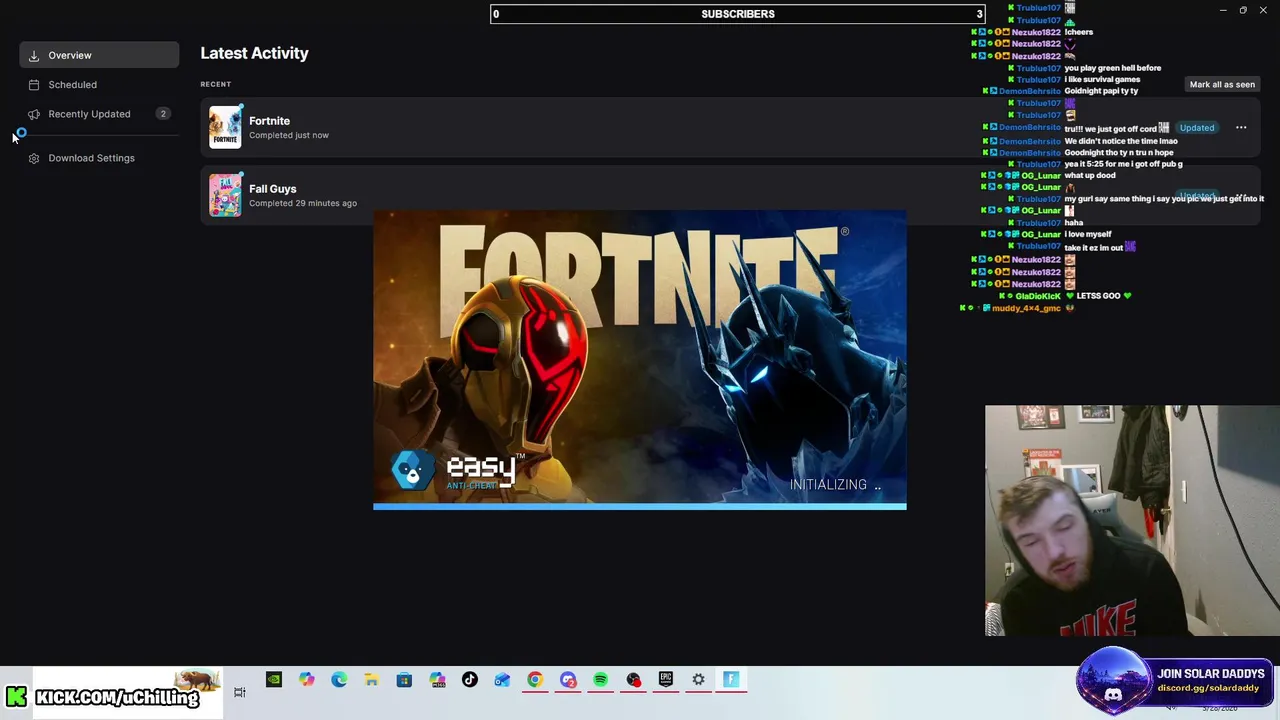Click the 'Completed 29 minutes ago' status text
This screenshot has width=1280, height=720.
[x=303, y=203]
